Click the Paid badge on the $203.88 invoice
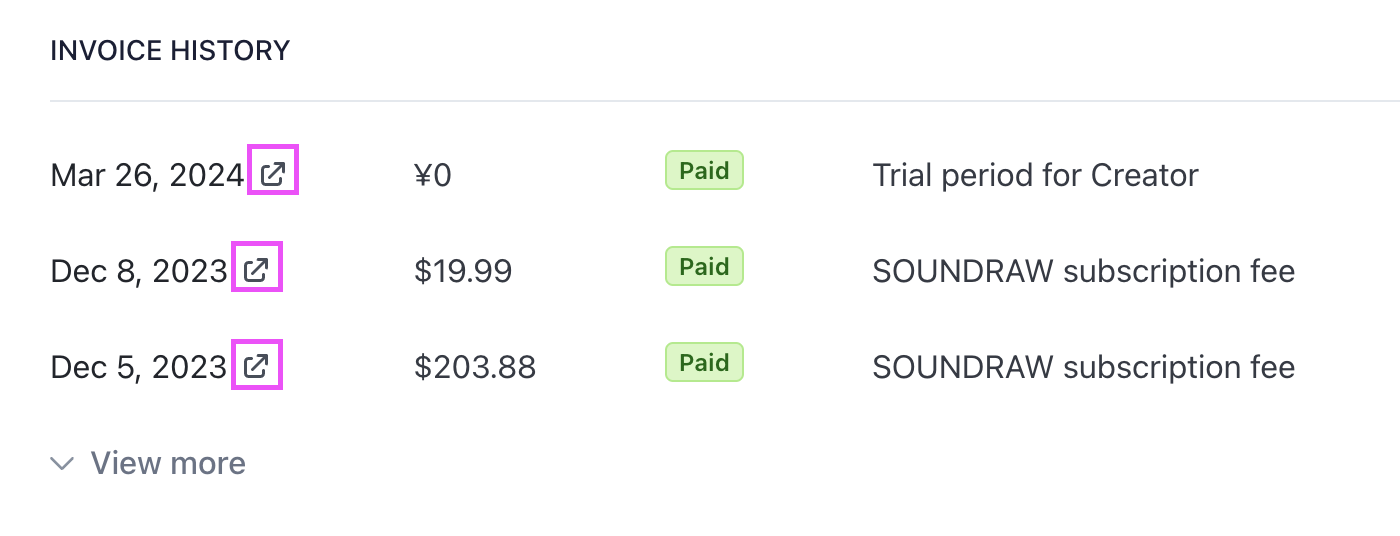Screen dimensions: 1400x536 point(704,363)
